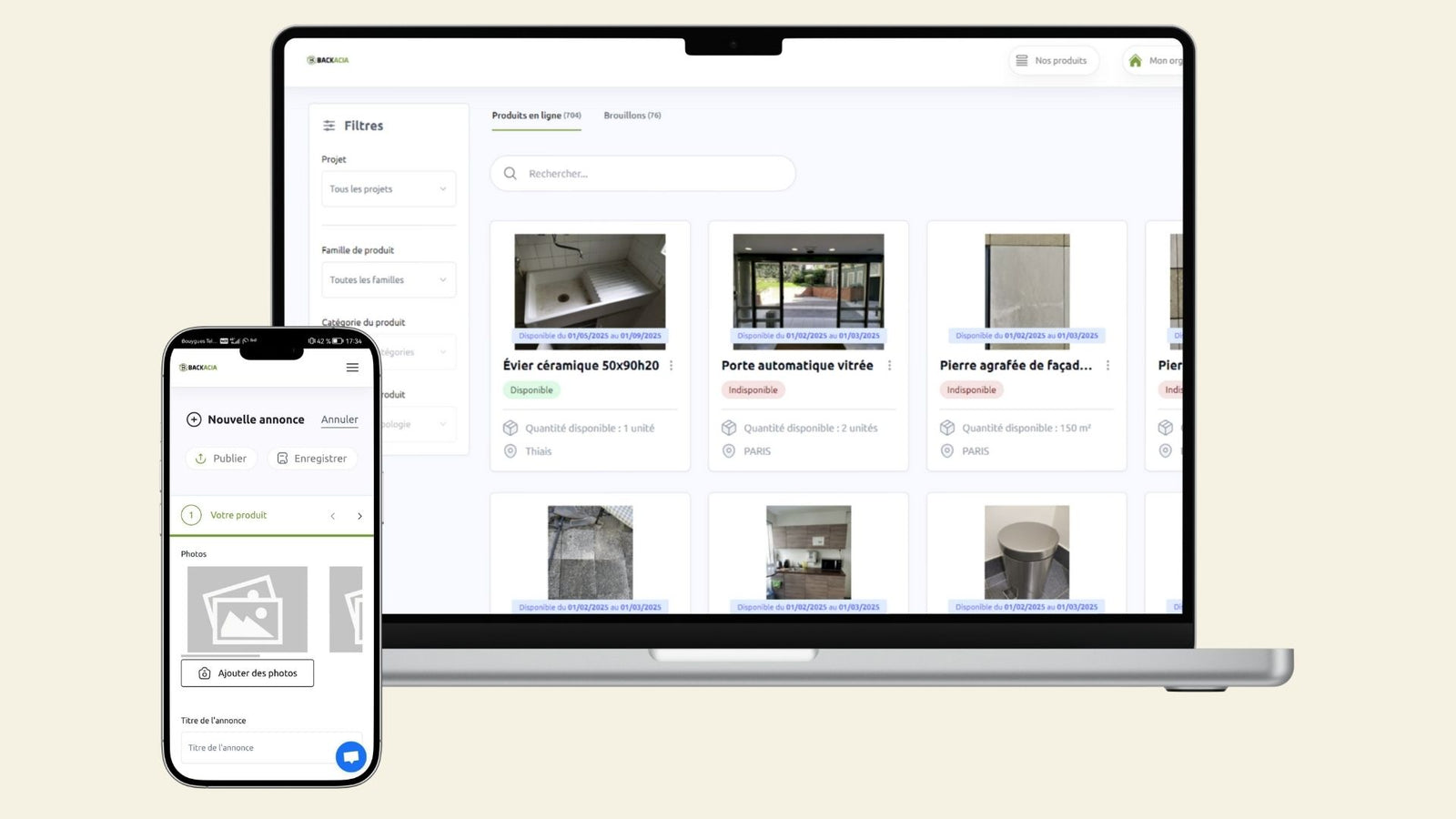This screenshot has width=1456, height=819.
Task: Click the first photo placeholder on the phone
Action: [x=248, y=610]
